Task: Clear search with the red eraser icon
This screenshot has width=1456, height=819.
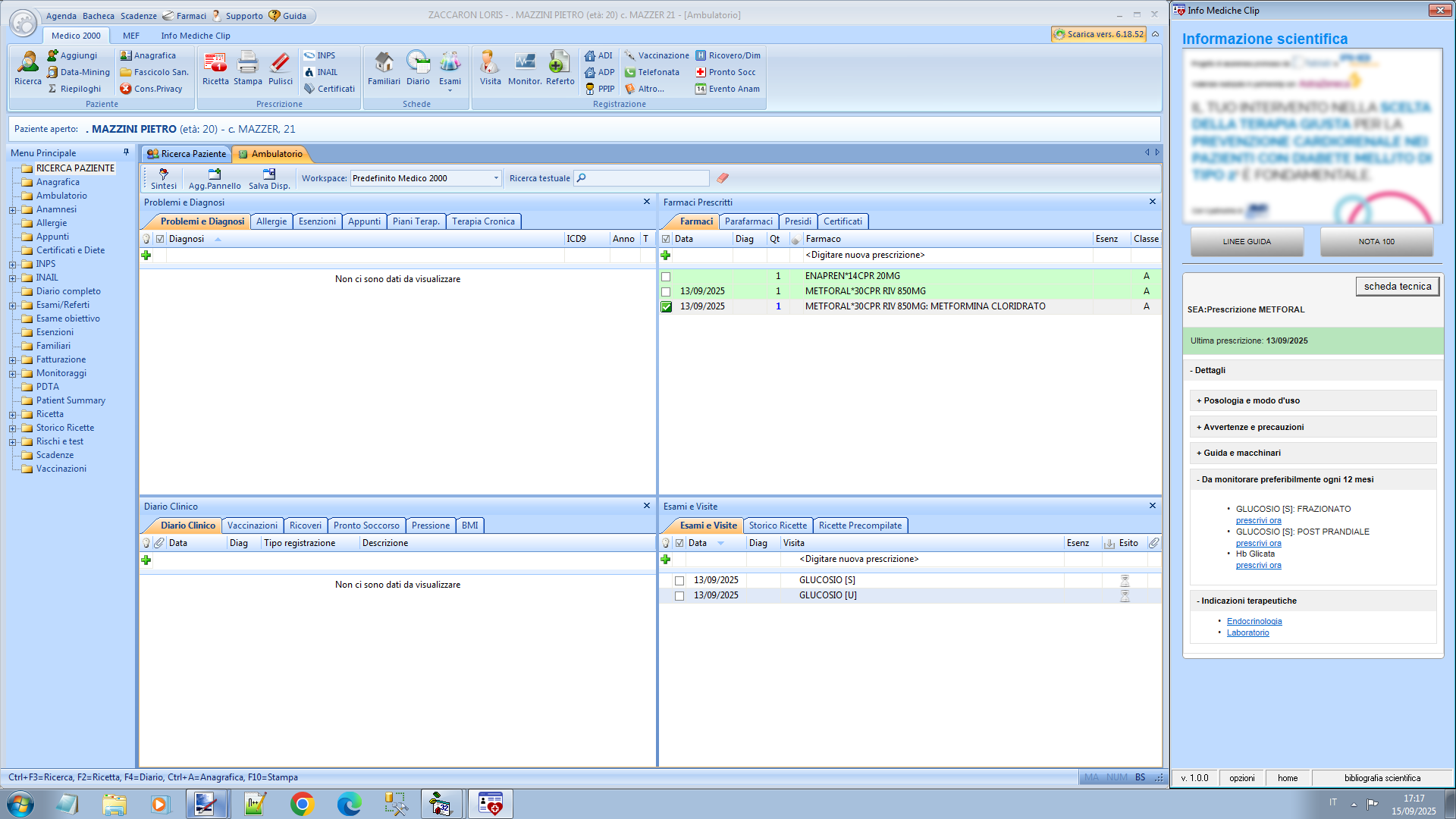Action: tap(722, 178)
